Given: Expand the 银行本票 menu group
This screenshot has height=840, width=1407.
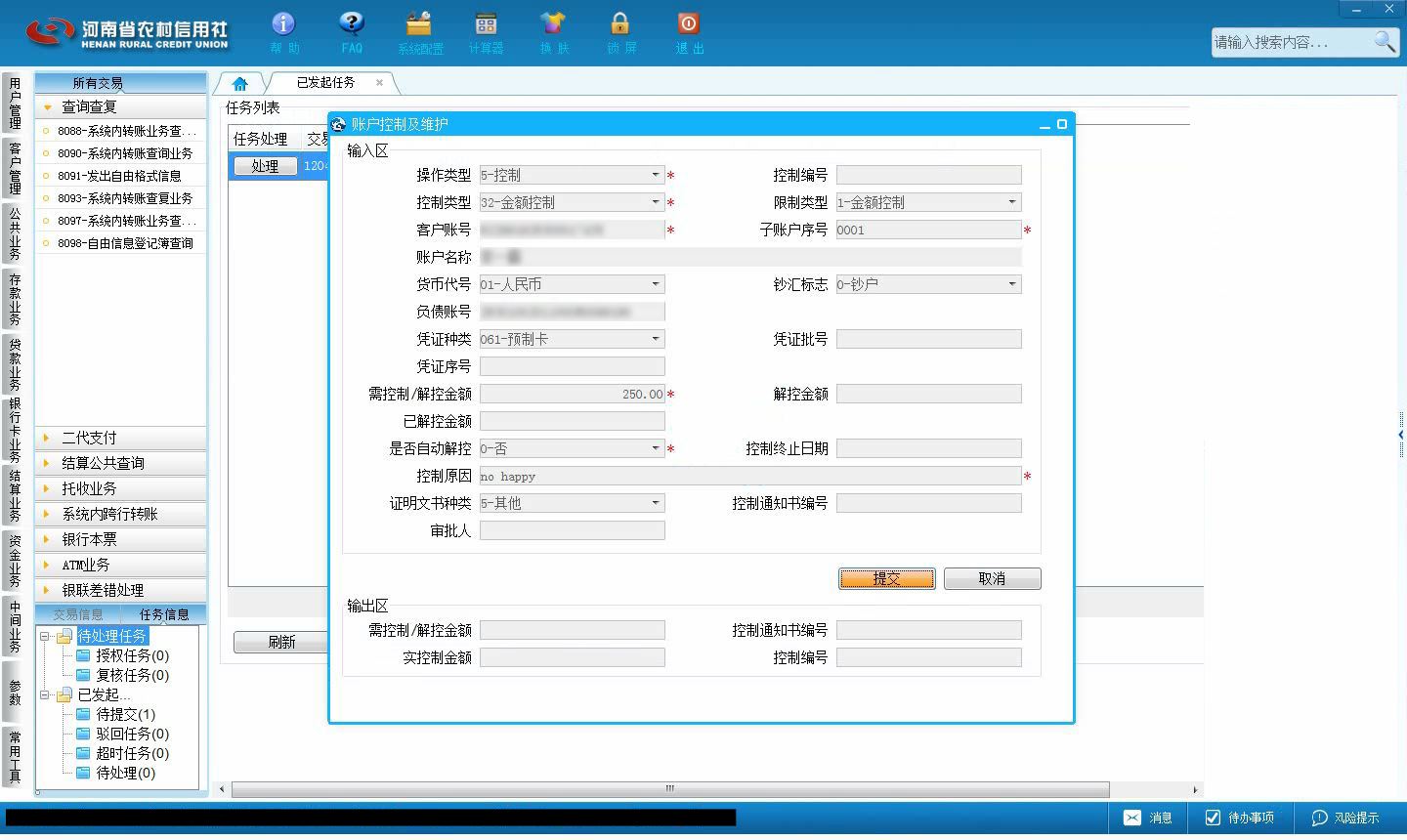Looking at the screenshot, I should 120,539.
